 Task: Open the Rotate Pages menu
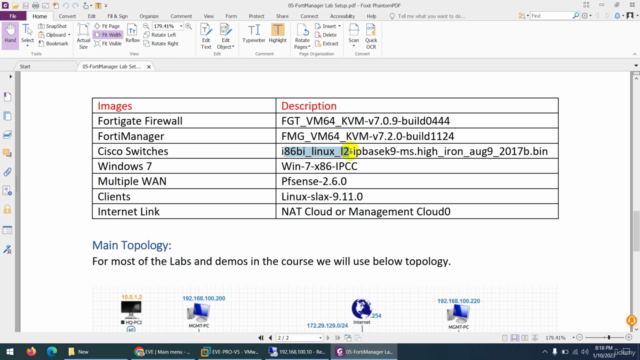coord(302,36)
